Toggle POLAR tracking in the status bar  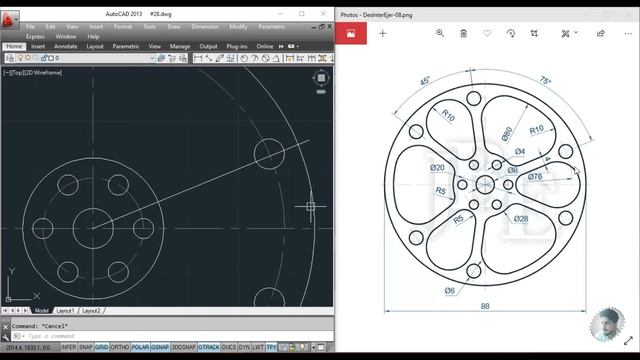point(140,347)
